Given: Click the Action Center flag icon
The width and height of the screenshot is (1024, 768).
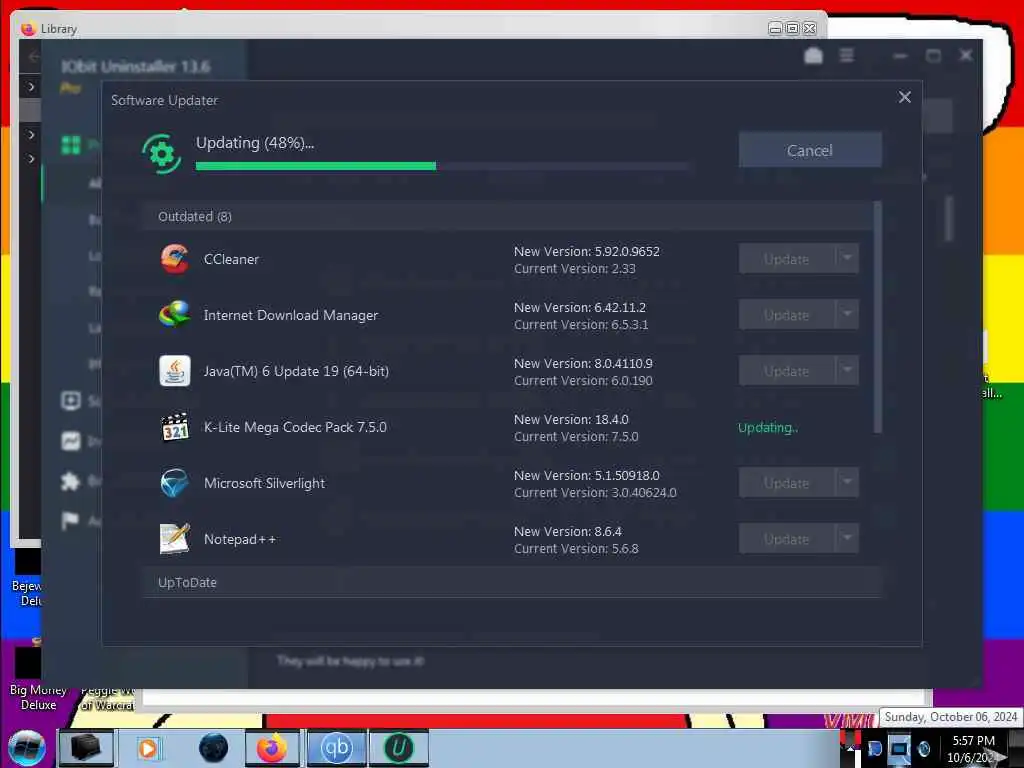Looking at the screenshot, I should pyautogui.click(x=69, y=520).
